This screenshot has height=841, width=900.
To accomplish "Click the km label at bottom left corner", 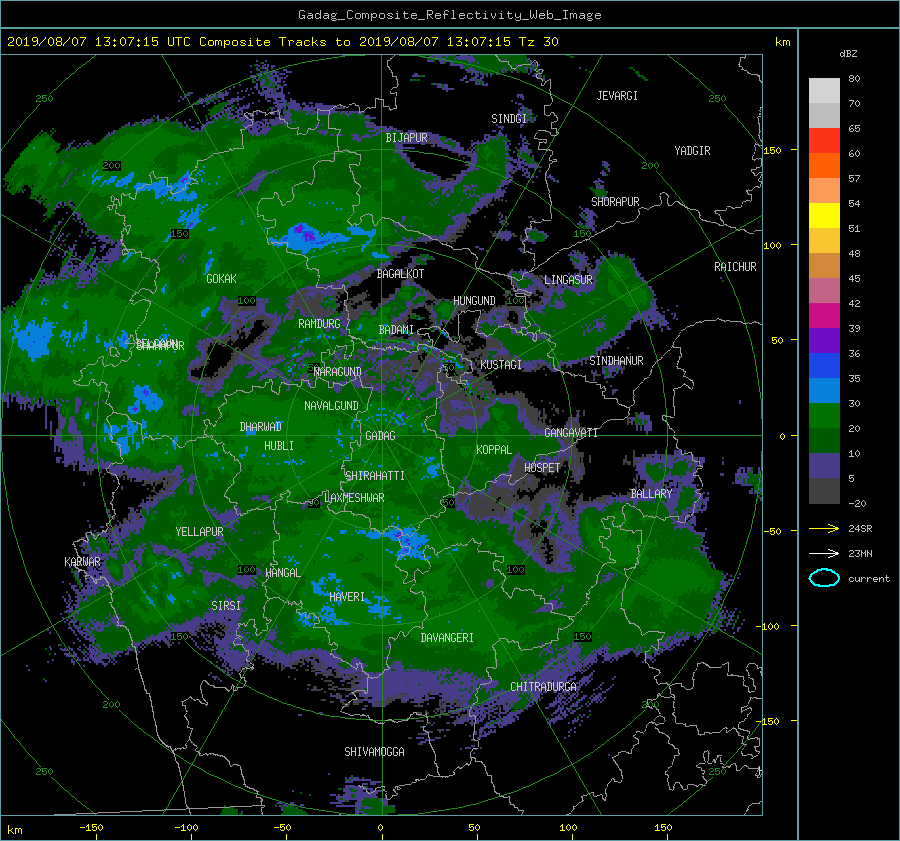I will (15, 830).
